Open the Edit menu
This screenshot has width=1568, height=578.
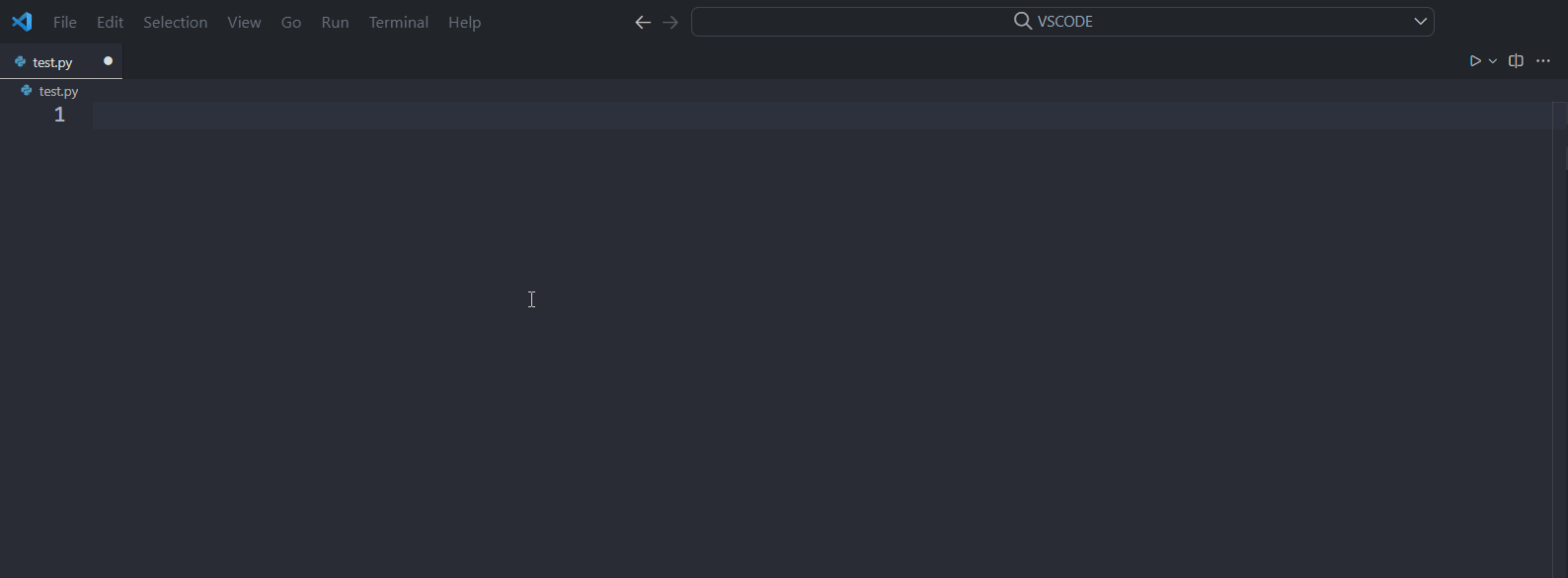pos(110,22)
